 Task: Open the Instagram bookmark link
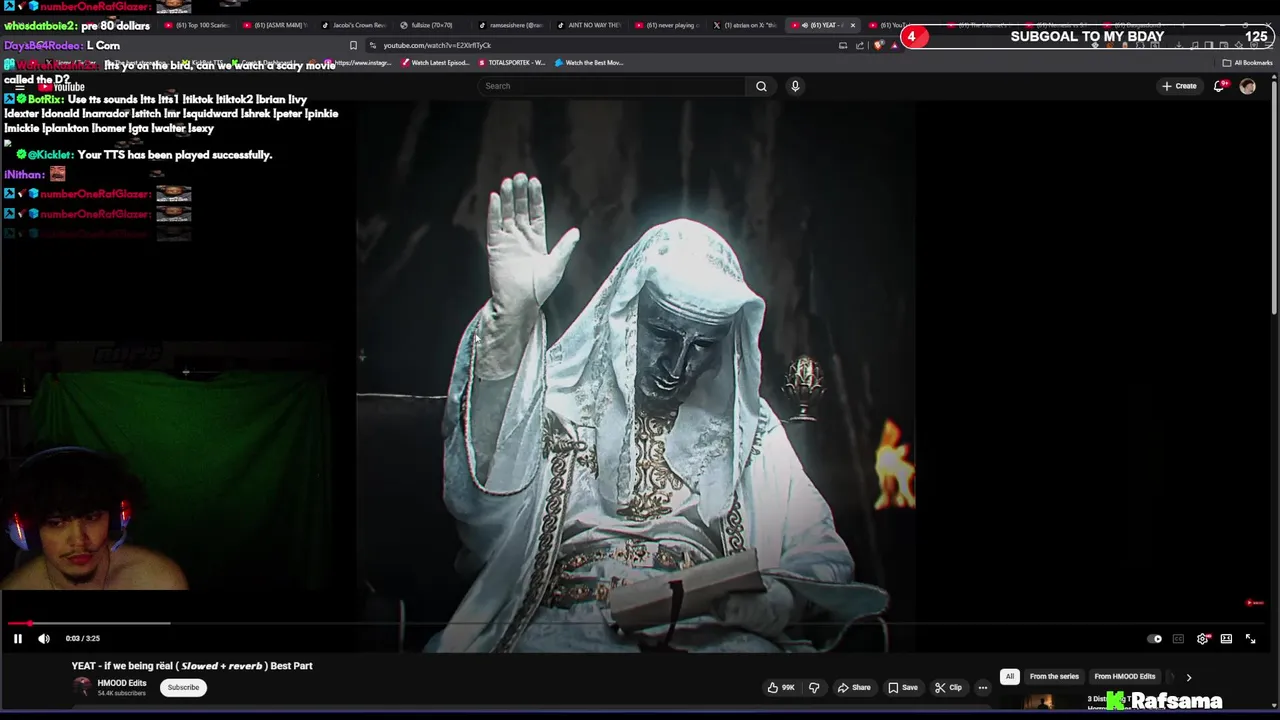(360, 63)
